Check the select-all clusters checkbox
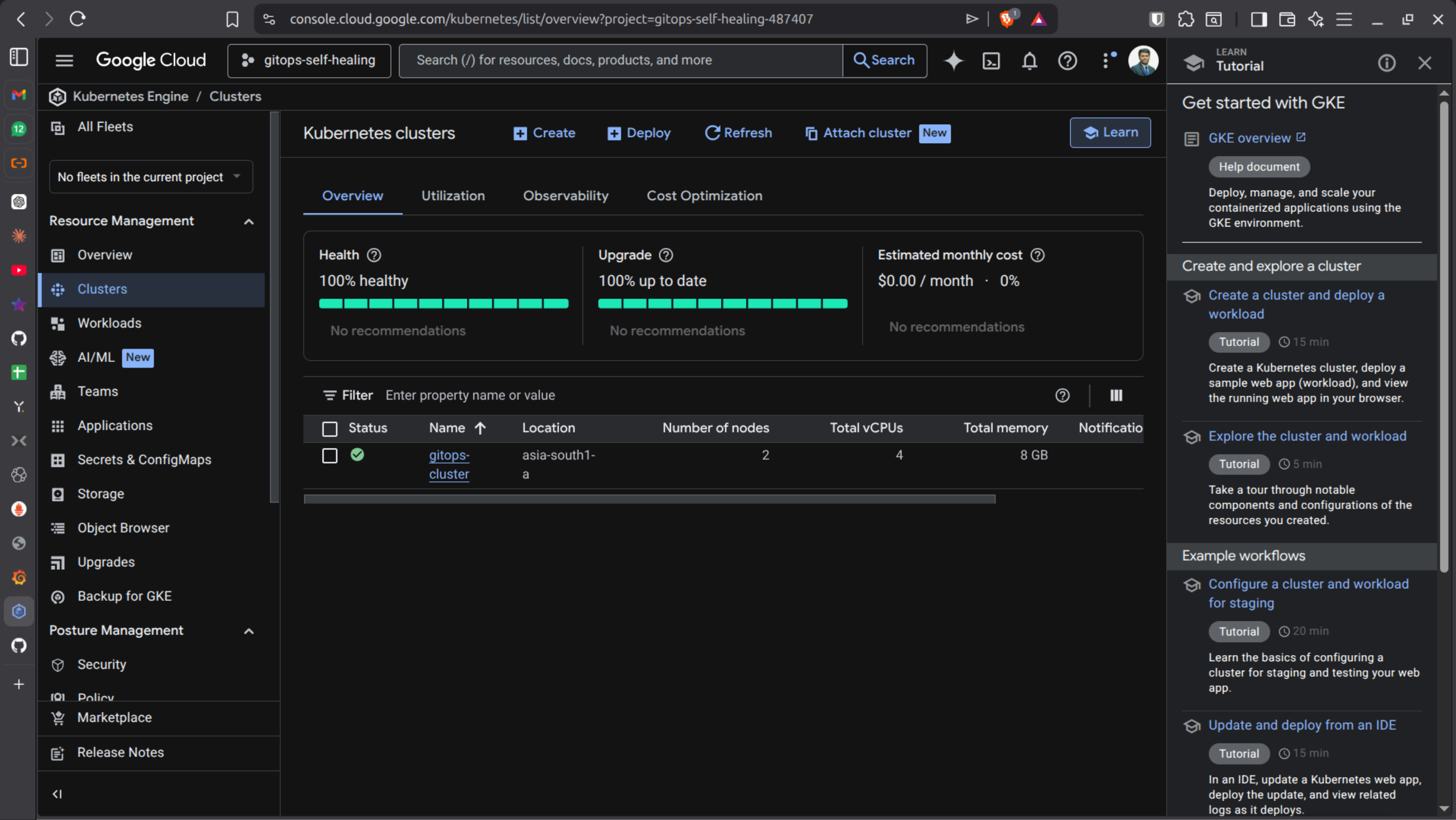Image resolution: width=1456 pixels, height=820 pixels. tap(329, 429)
